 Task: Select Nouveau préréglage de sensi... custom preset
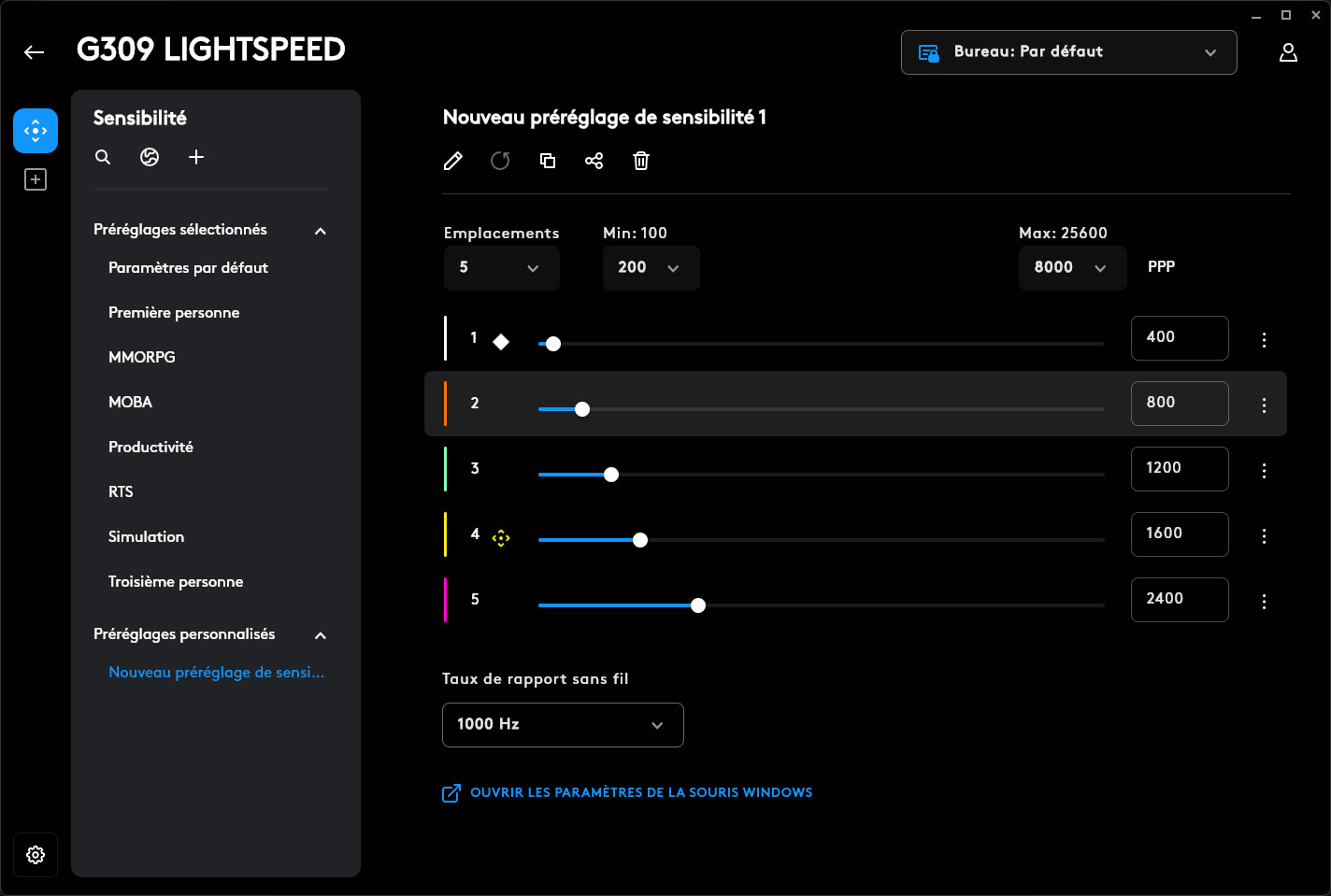click(x=217, y=673)
